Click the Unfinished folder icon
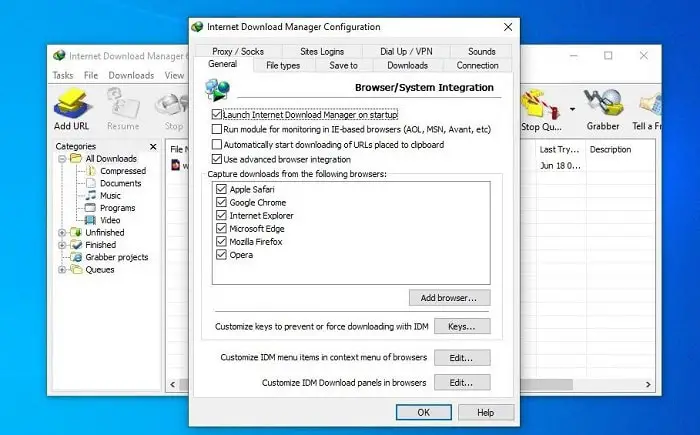 (76, 232)
